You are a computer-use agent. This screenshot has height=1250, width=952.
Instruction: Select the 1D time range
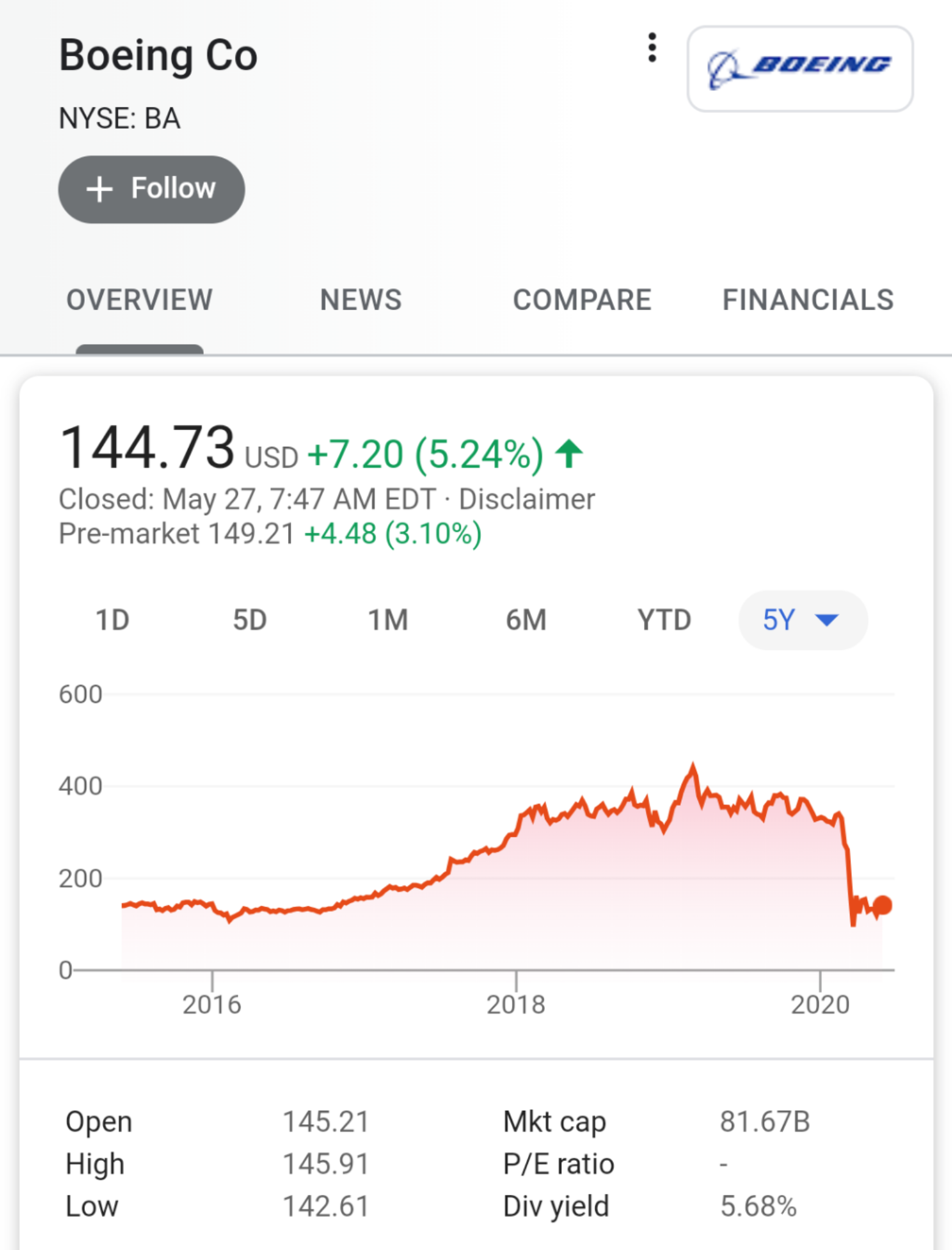112,620
